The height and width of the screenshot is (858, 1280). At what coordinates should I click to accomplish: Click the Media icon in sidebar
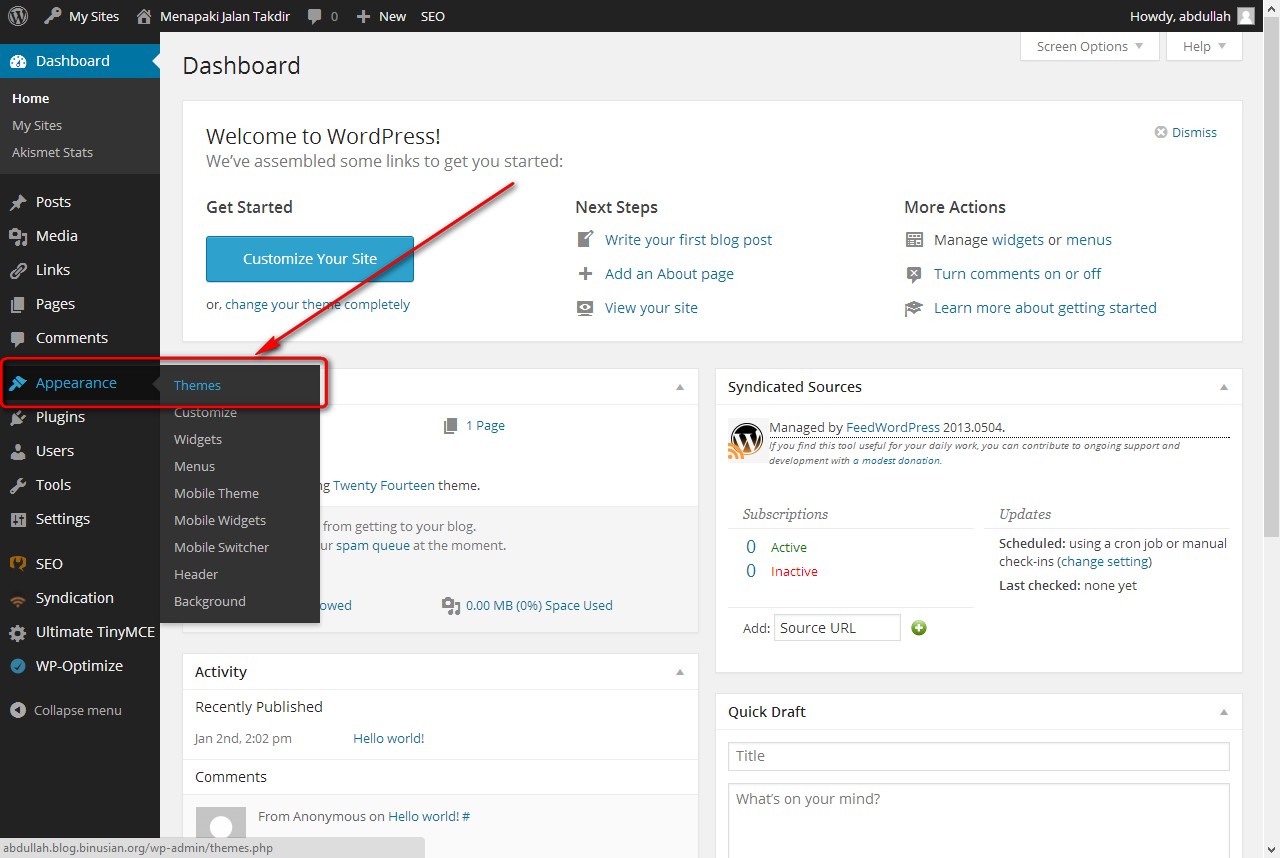18,236
